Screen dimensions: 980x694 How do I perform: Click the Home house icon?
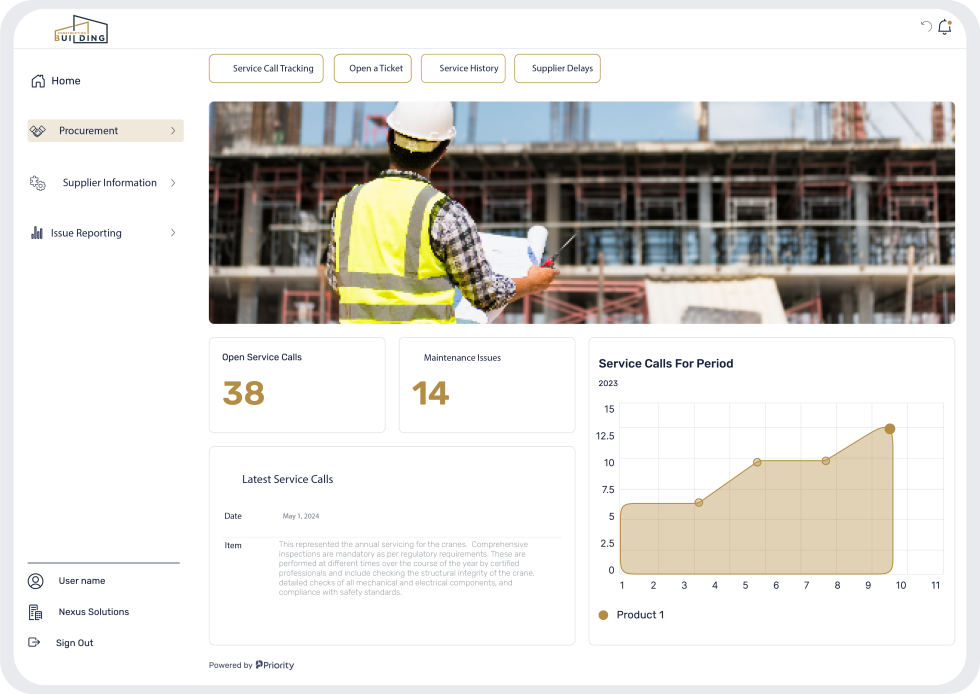(38, 81)
